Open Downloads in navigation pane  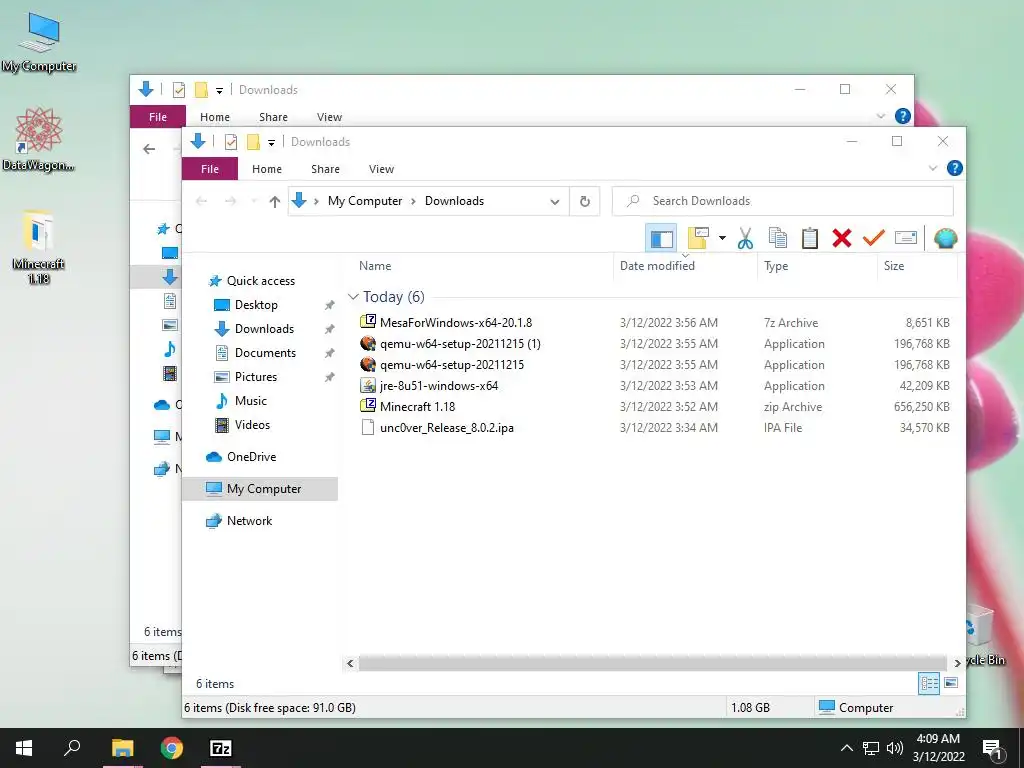[x=264, y=328]
